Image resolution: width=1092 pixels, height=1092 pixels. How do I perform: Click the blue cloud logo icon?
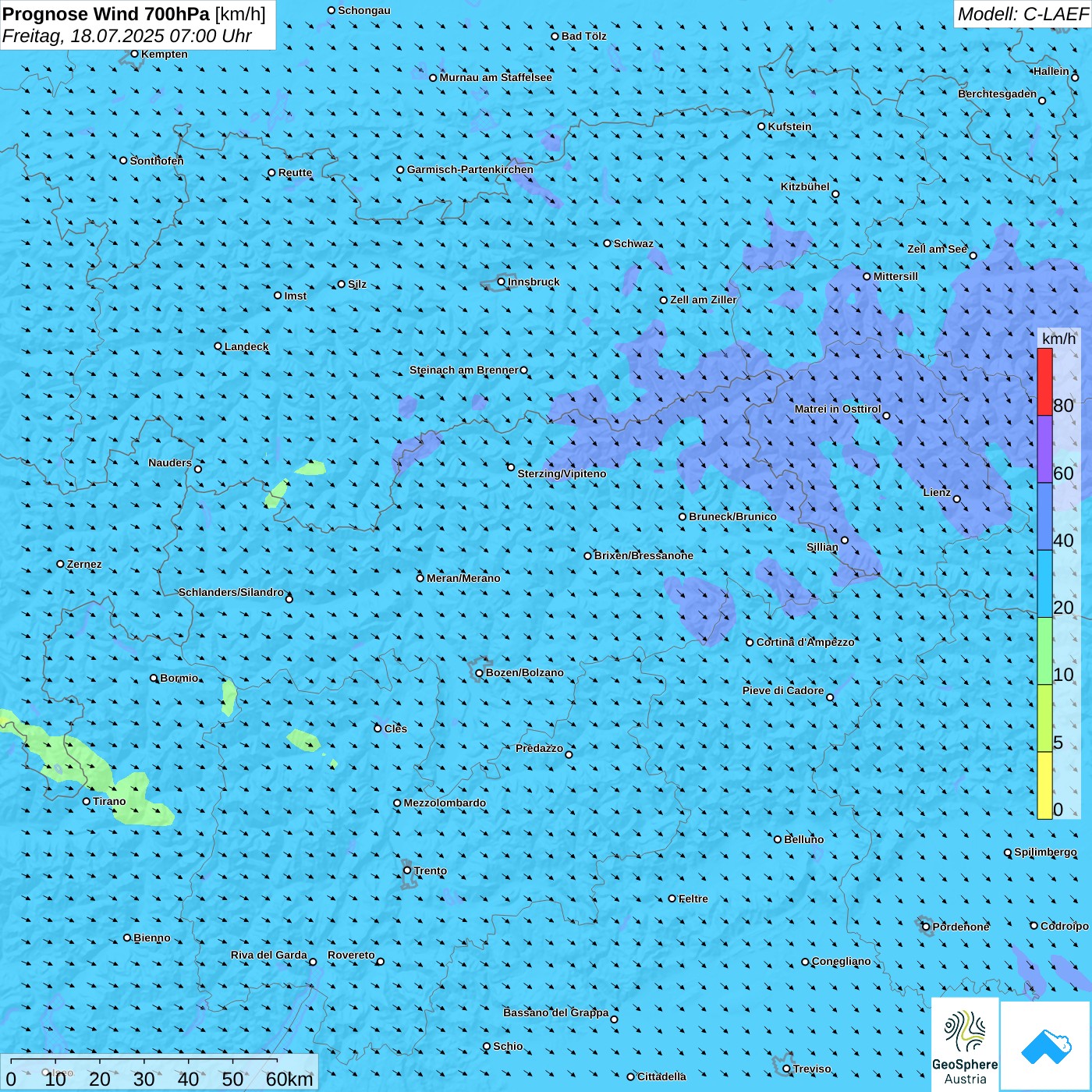tap(1045, 1047)
